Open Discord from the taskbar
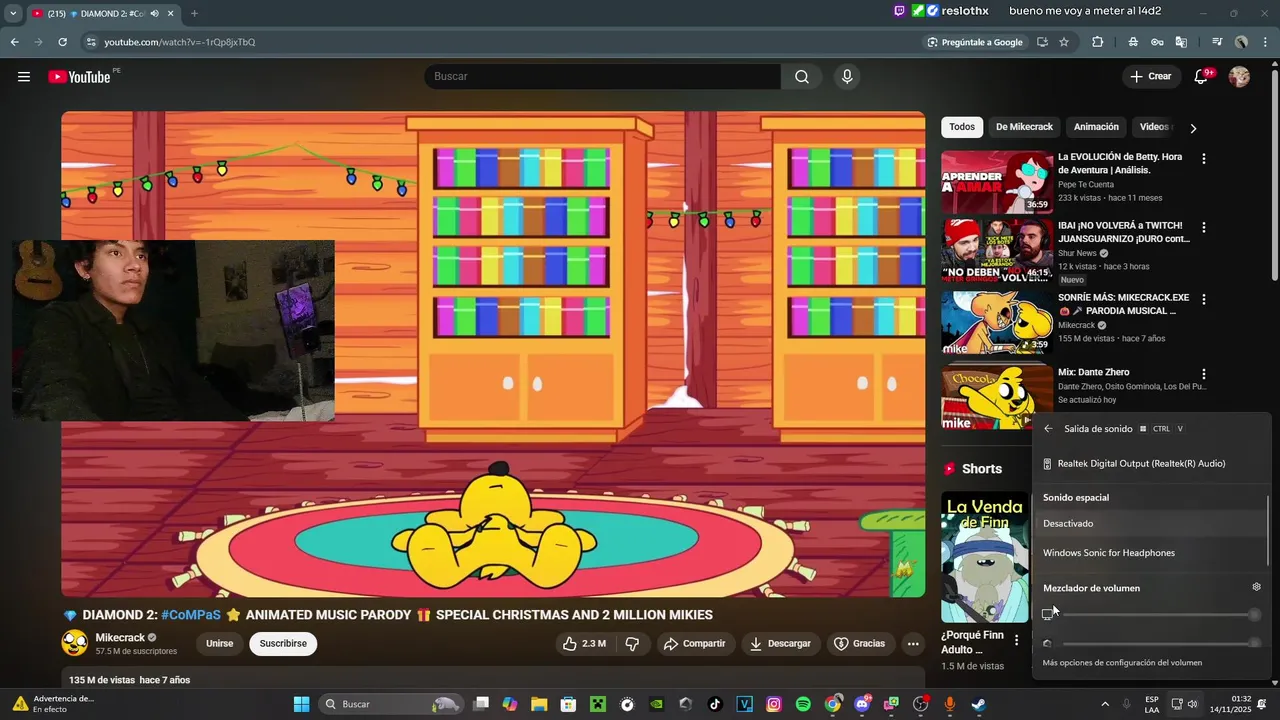 click(862, 704)
